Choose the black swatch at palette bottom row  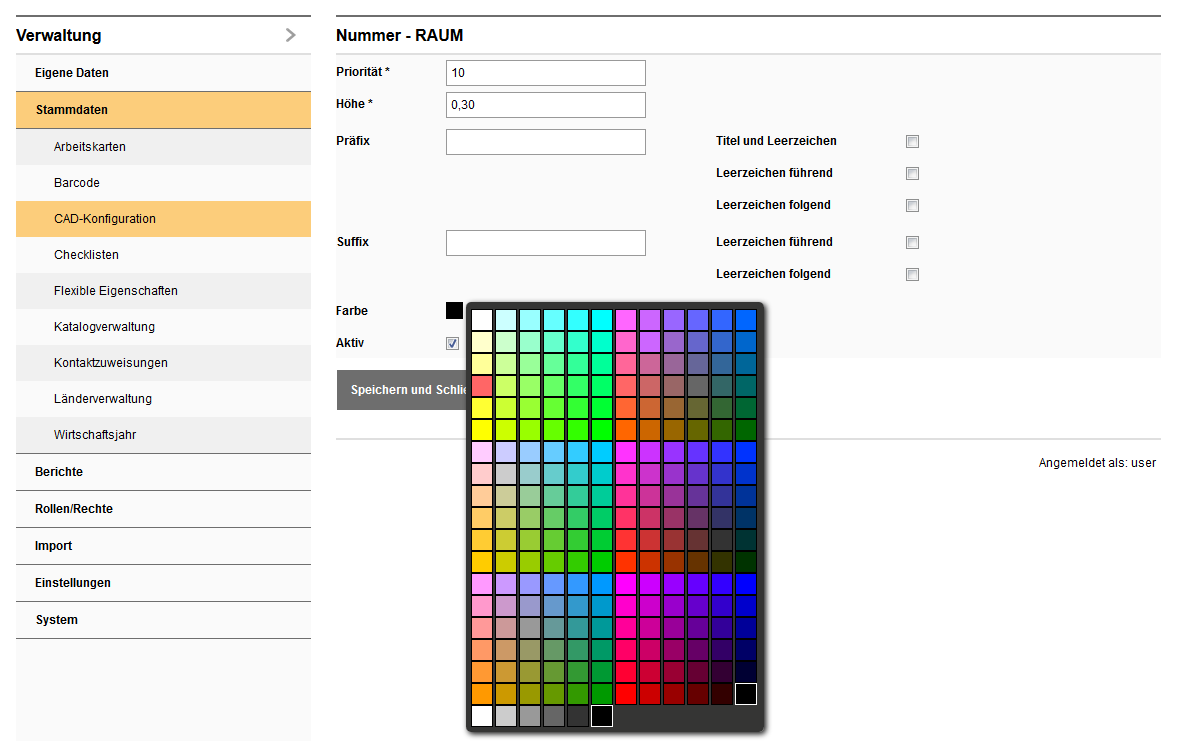(602, 716)
